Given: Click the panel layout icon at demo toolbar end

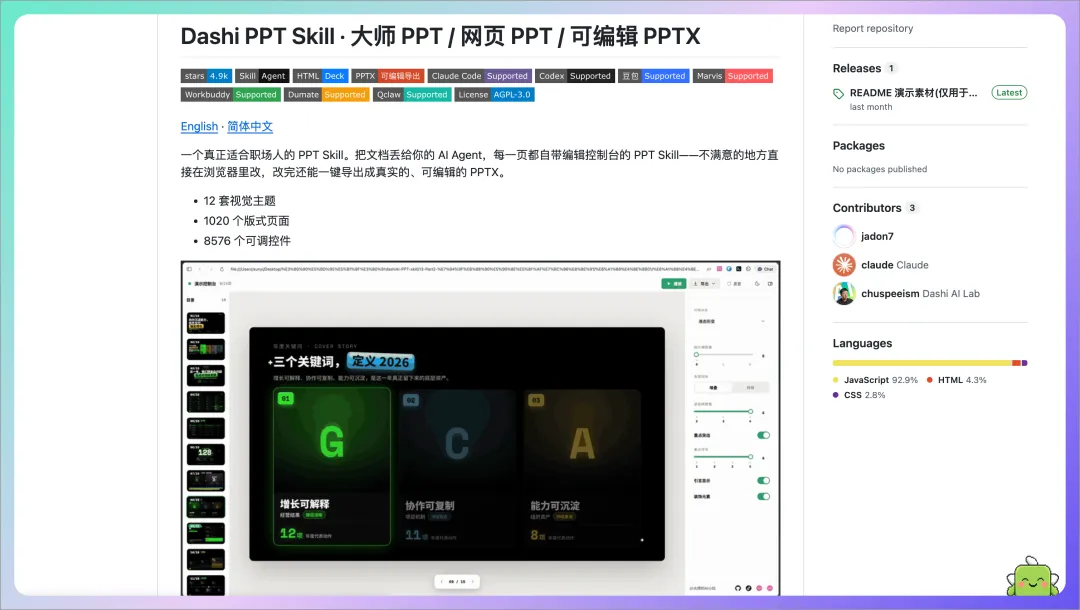Looking at the screenshot, I should (770, 284).
